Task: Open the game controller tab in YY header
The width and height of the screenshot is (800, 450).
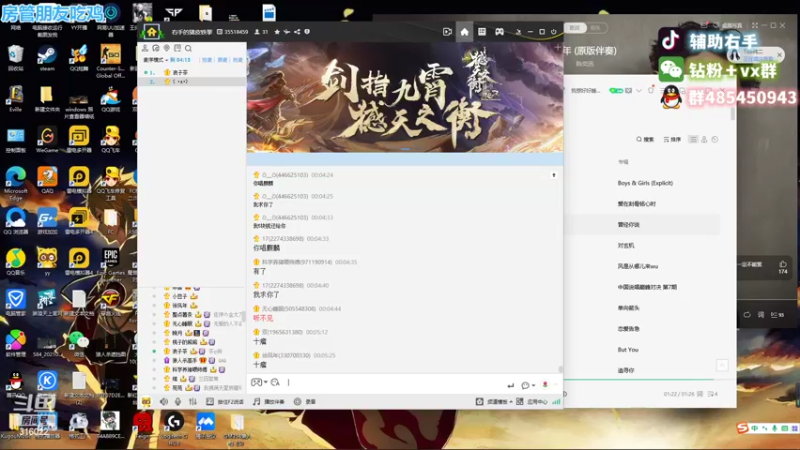Action: [499, 32]
